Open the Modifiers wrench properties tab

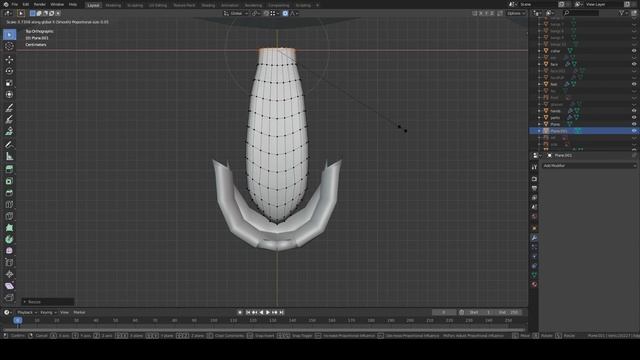pyautogui.click(x=534, y=238)
